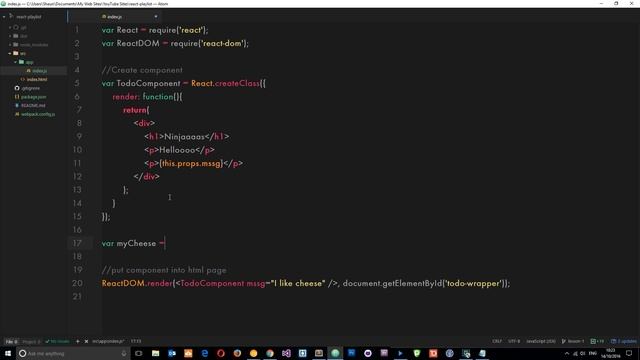Collapse the src folder arrow
This screenshot has width=640, height=360.
tap(10, 53)
